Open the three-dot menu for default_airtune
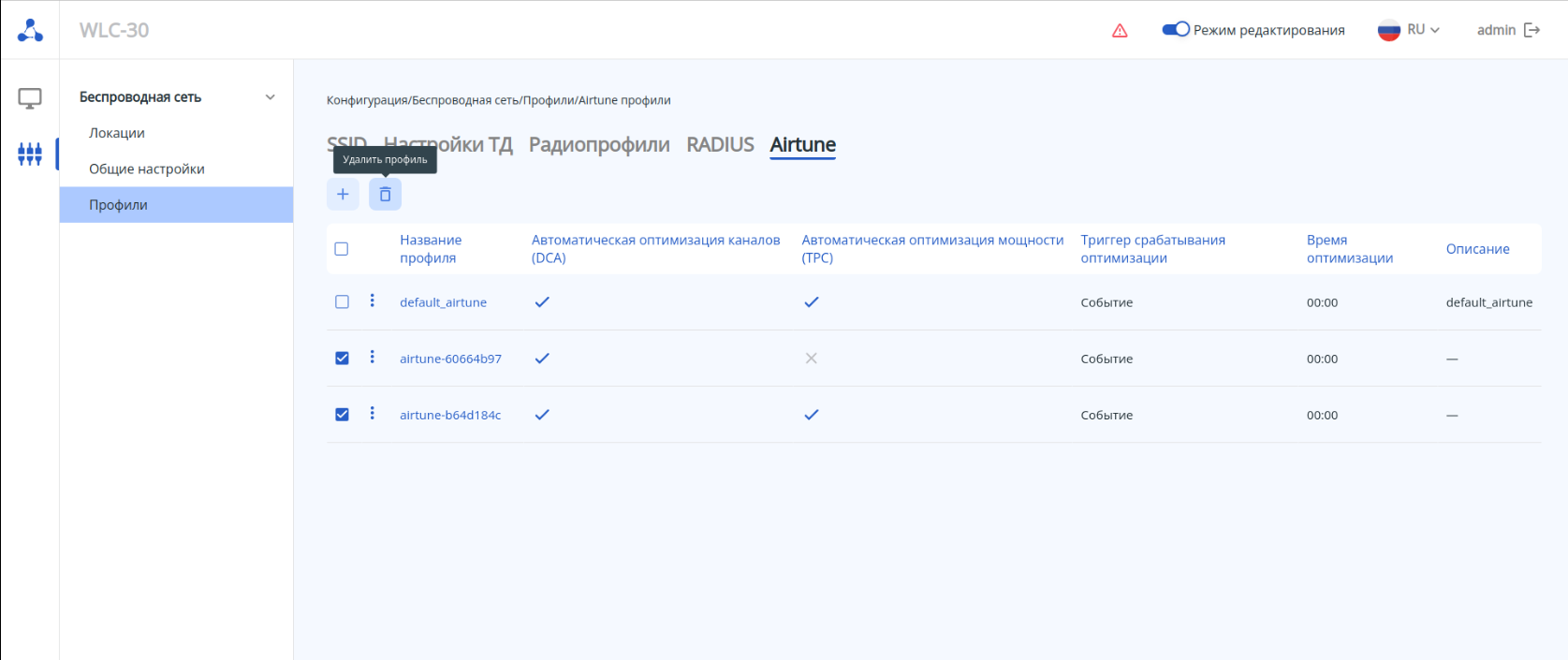 coord(373,301)
